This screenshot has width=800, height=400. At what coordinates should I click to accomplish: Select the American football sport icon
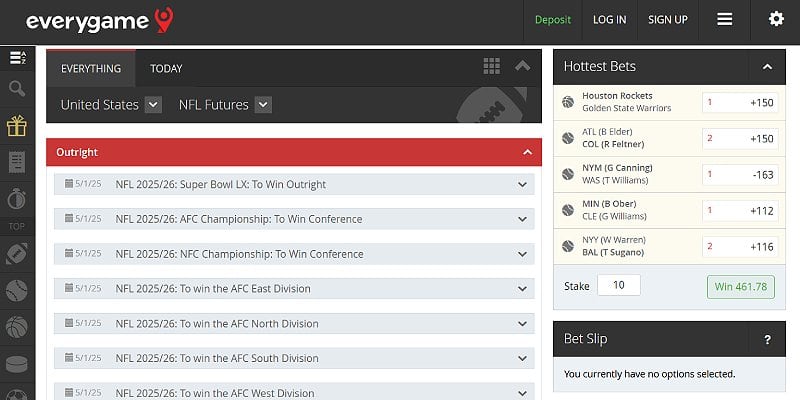click(x=17, y=254)
